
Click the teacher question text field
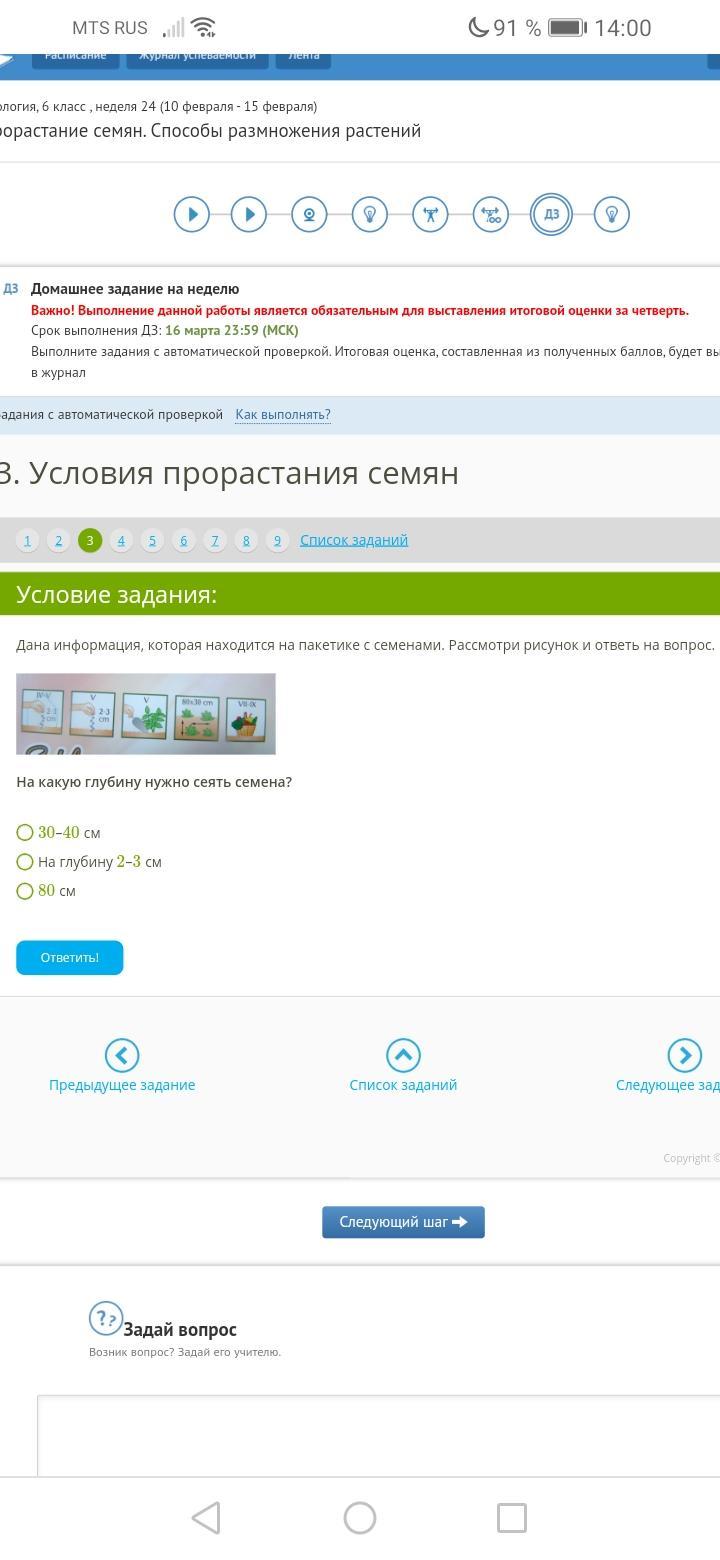pyautogui.click(x=379, y=1435)
